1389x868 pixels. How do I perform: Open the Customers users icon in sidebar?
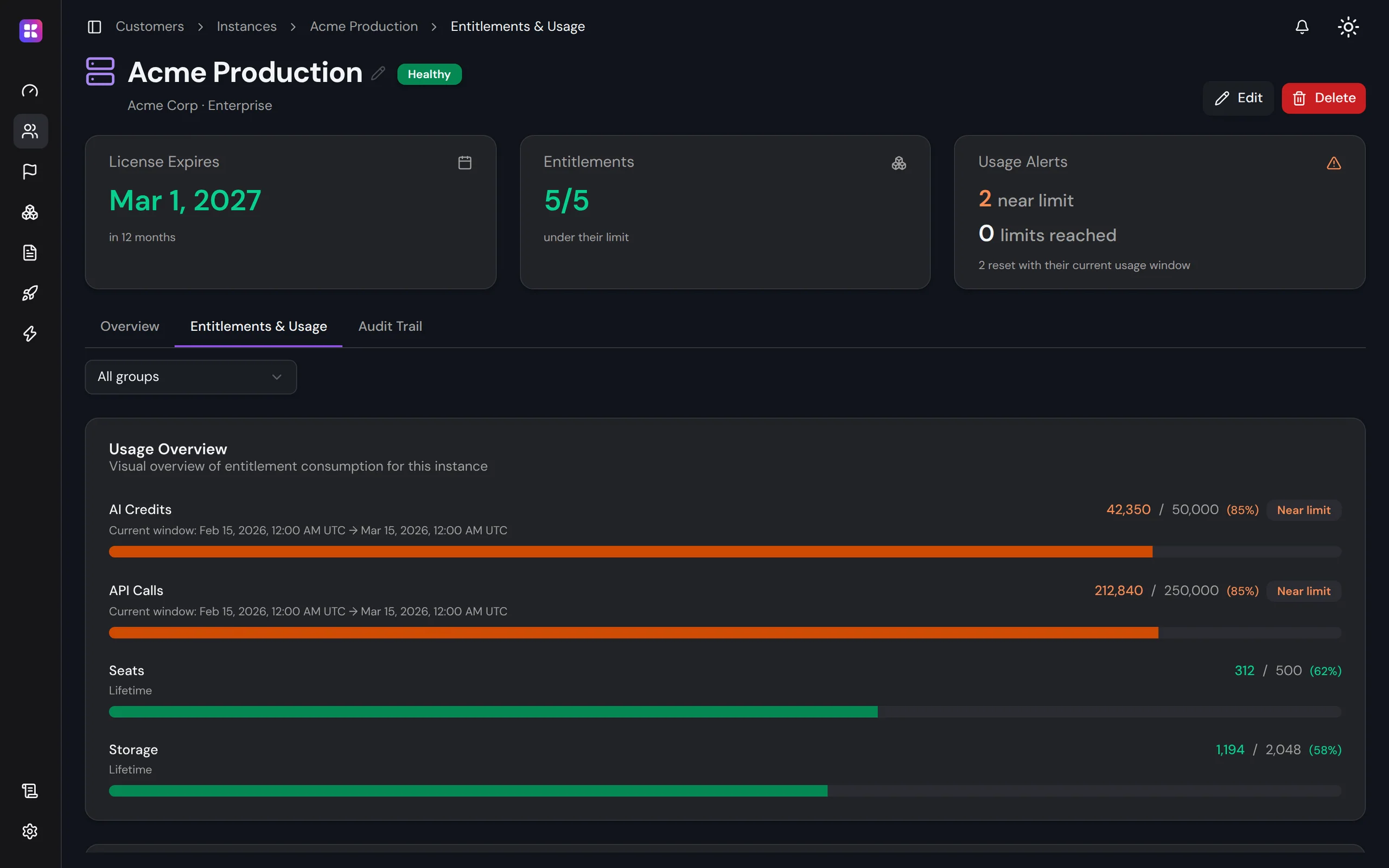(x=30, y=131)
